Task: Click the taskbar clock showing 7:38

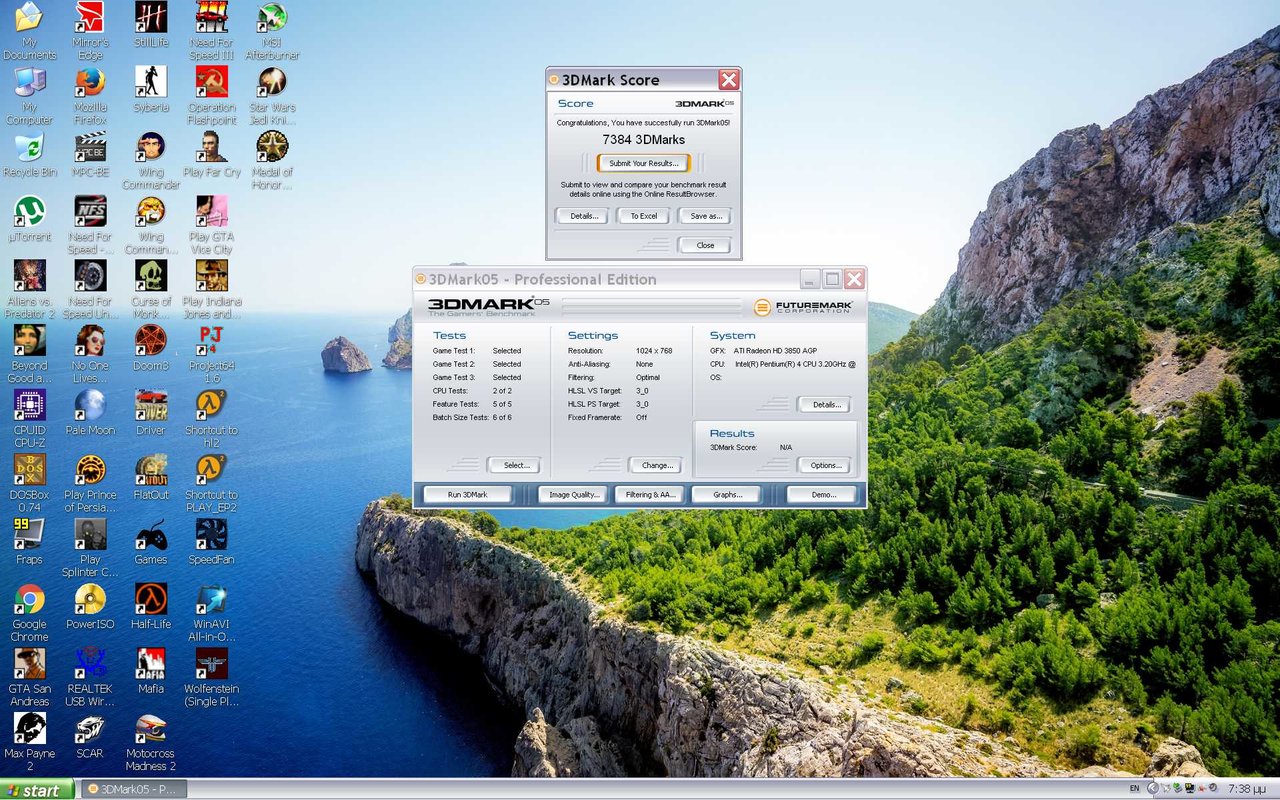Action: click(1247, 789)
